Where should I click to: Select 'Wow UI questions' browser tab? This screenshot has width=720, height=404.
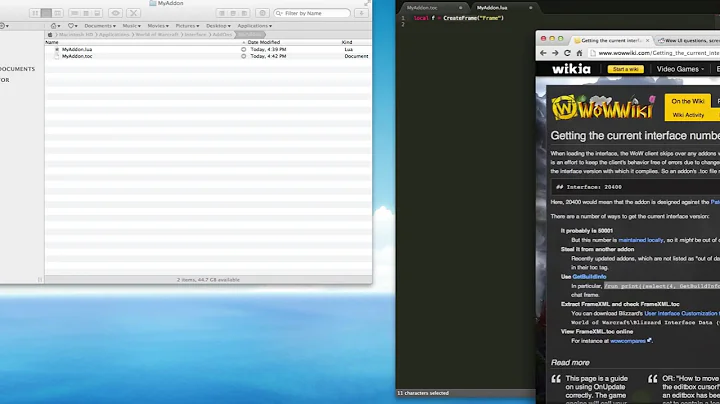pos(689,40)
